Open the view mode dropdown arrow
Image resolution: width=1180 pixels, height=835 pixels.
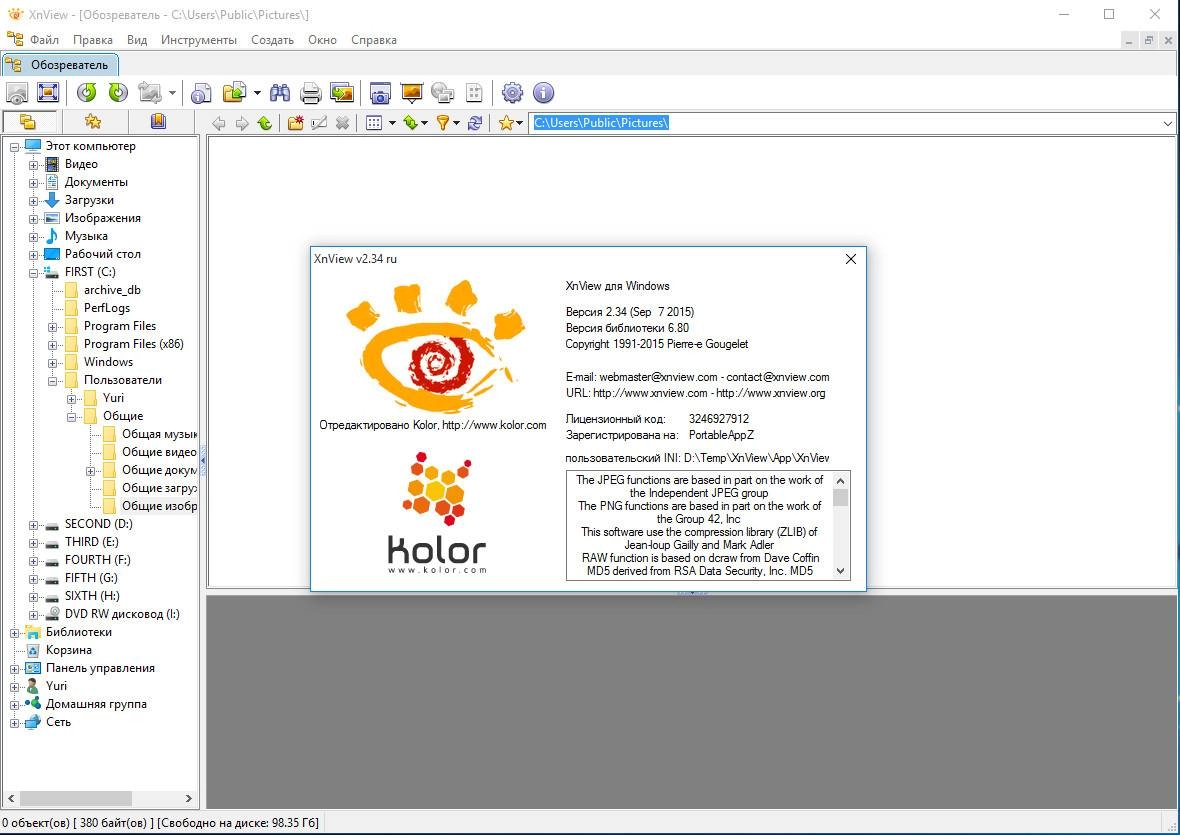point(392,123)
